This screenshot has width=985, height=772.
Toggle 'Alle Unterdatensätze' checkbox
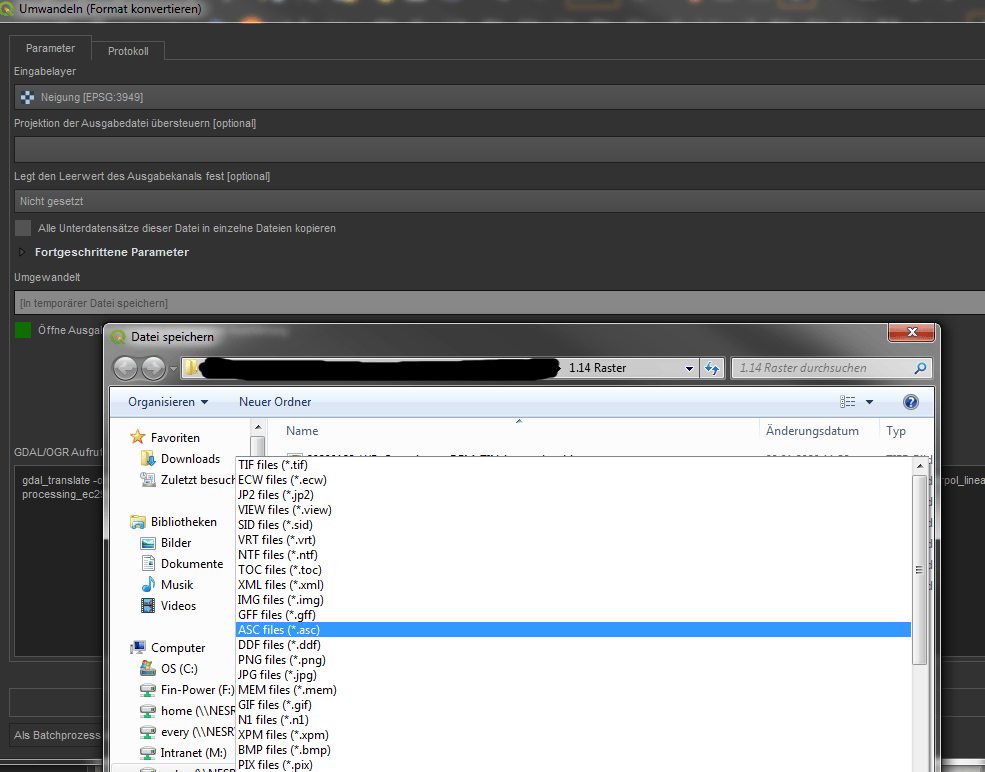pos(23,228)
